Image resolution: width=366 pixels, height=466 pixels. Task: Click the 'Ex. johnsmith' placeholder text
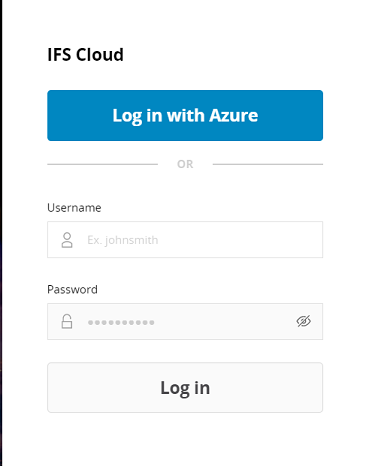tap(123, 240)
